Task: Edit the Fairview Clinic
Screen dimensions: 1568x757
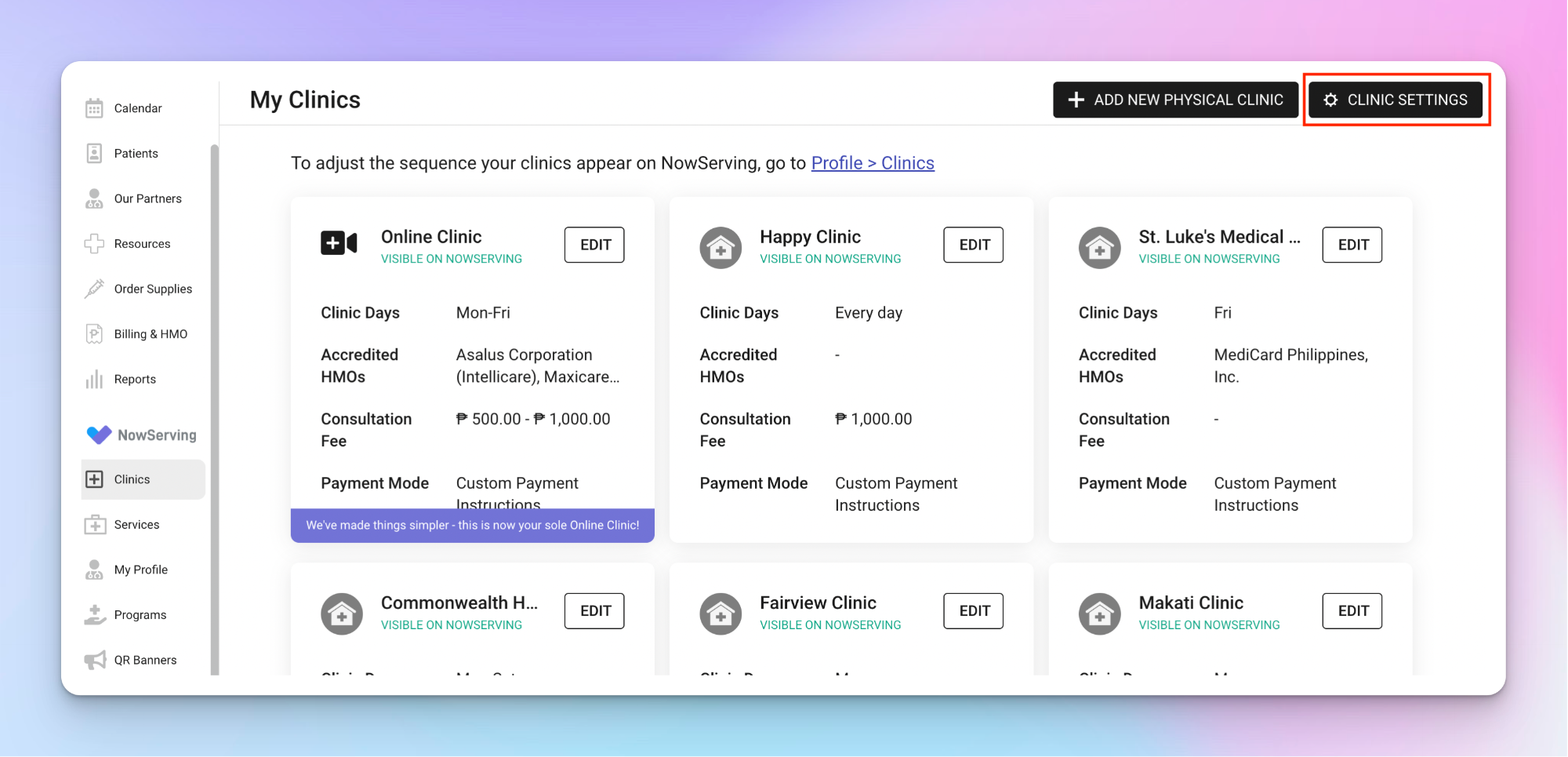Action: [974, 611]
